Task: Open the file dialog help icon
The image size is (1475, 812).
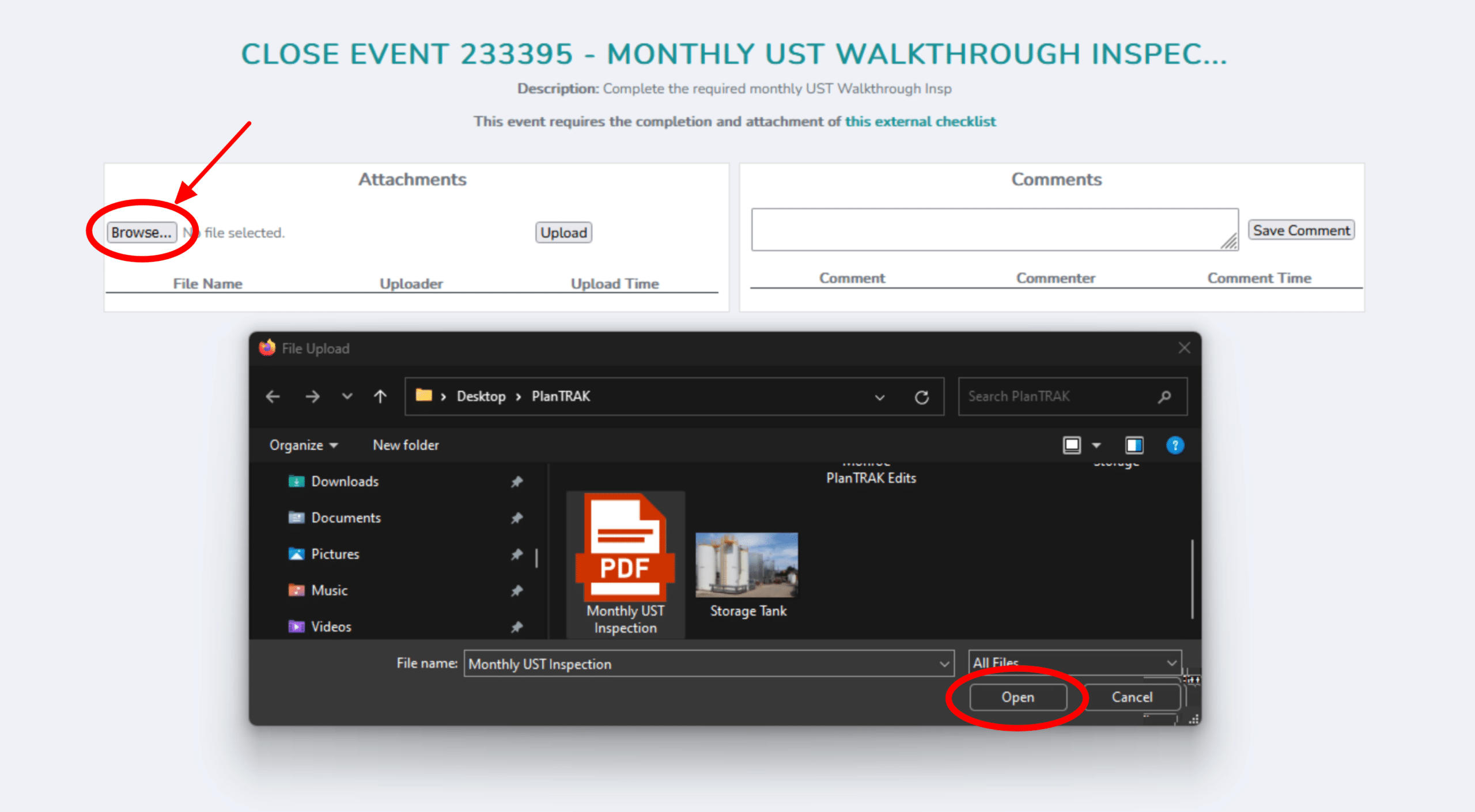Action: click(1175, 445)
